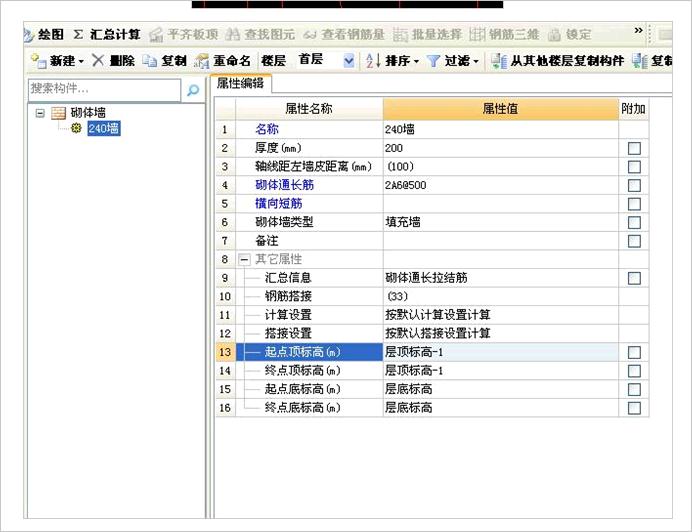Open the 楼层 首层 dropdown arrow

349,60
